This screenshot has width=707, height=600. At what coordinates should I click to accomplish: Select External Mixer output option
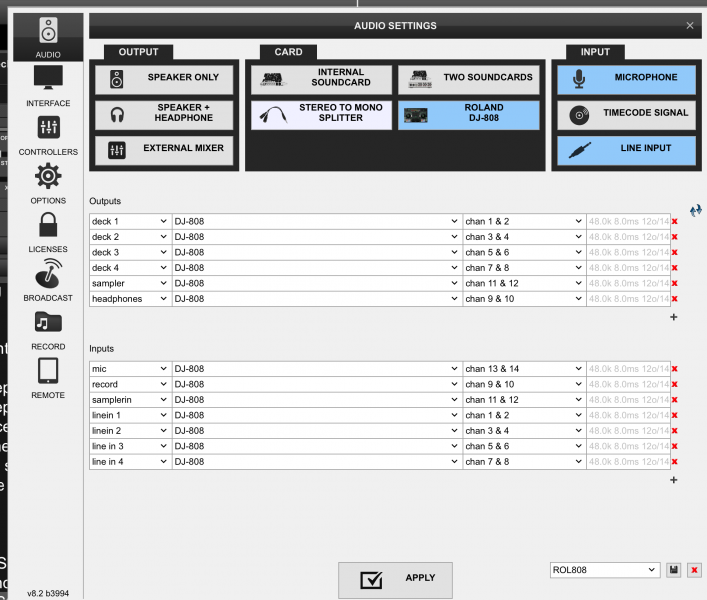click(164, 150)
